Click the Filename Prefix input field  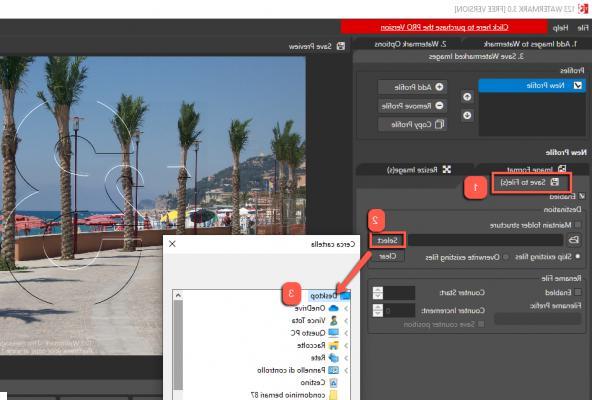[537, 318]
